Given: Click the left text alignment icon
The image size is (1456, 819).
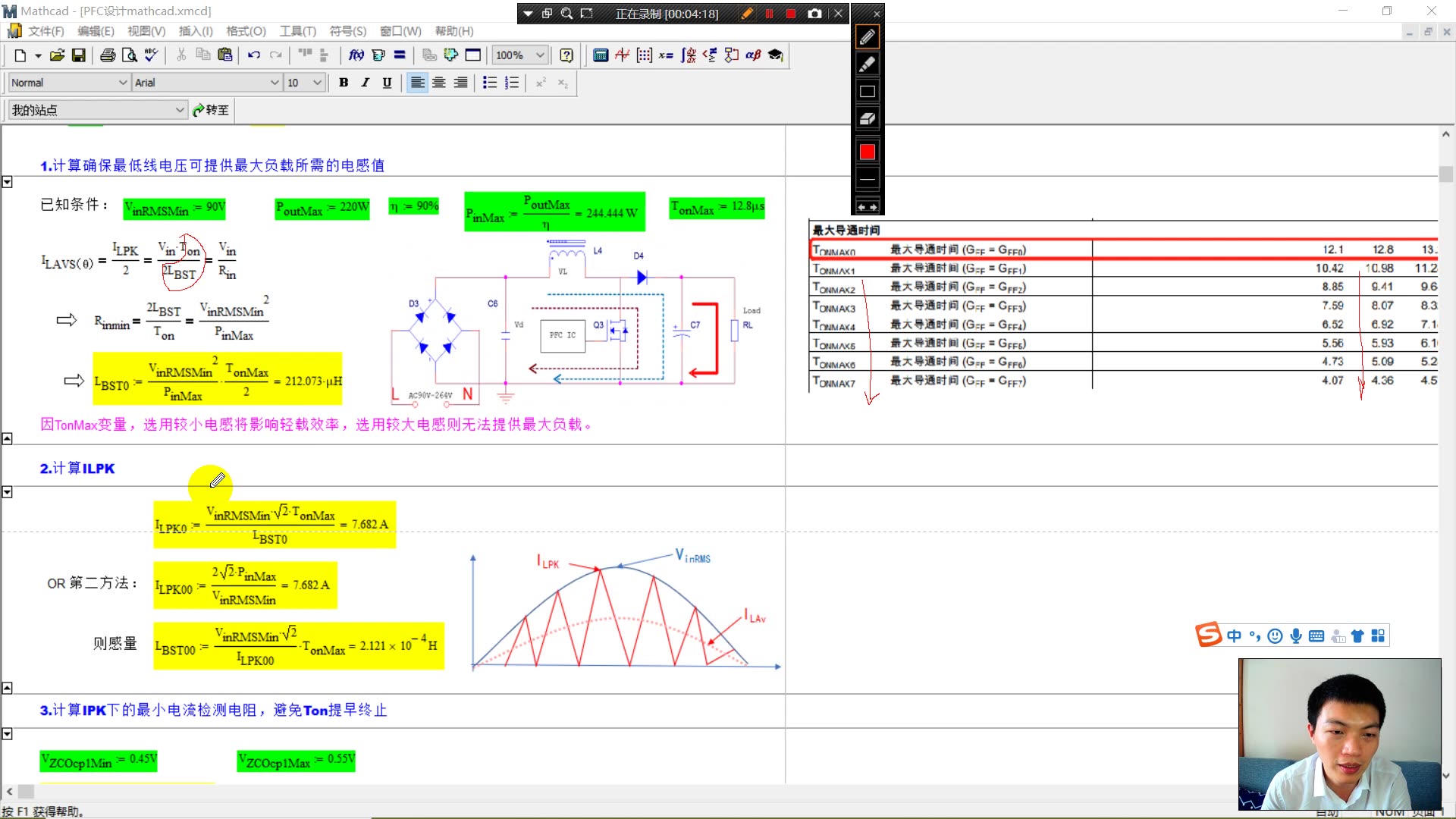Looking at the screenshot, I should (418, 82).
